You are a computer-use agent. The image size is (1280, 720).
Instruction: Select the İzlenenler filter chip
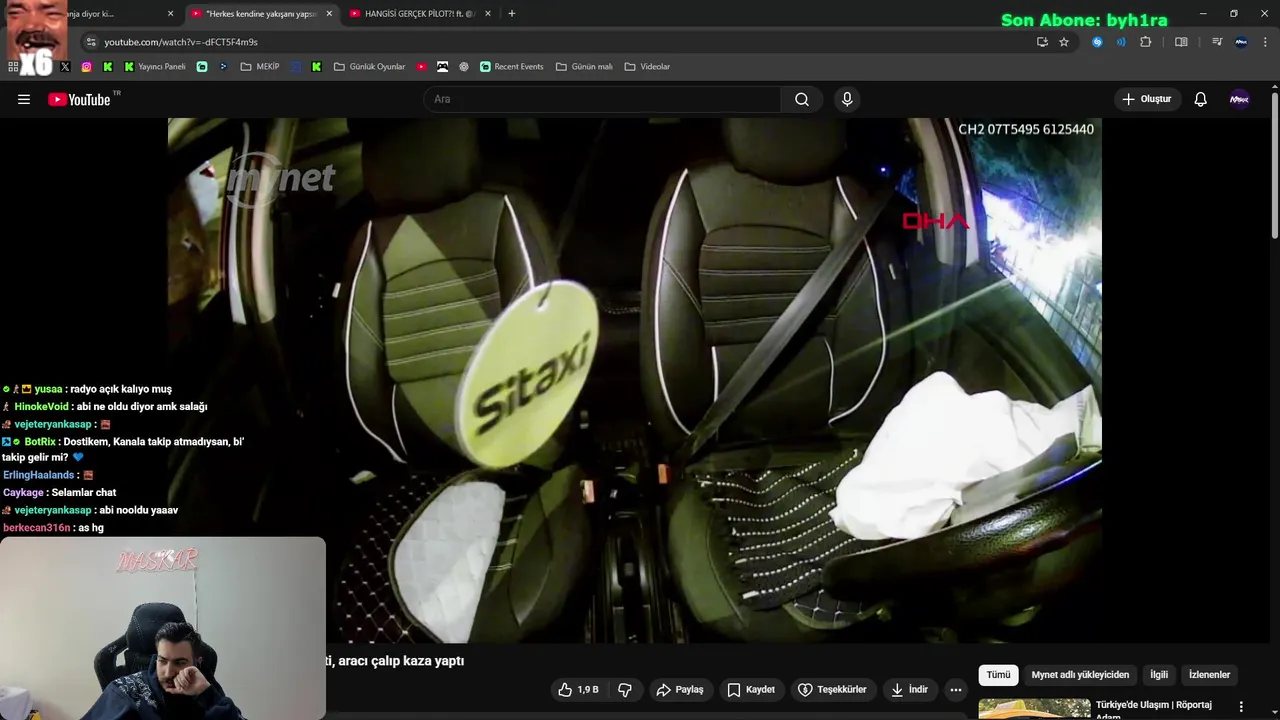coord(1209,675)
